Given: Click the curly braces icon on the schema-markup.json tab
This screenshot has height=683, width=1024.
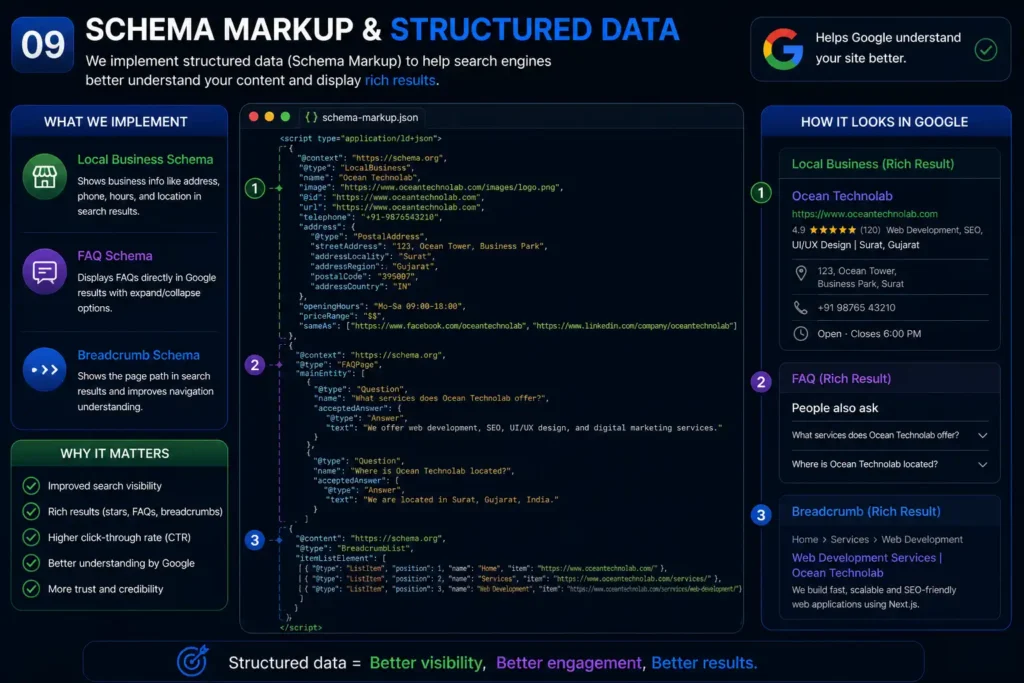Looking at the screenshot, I should [x=312, y=118].
